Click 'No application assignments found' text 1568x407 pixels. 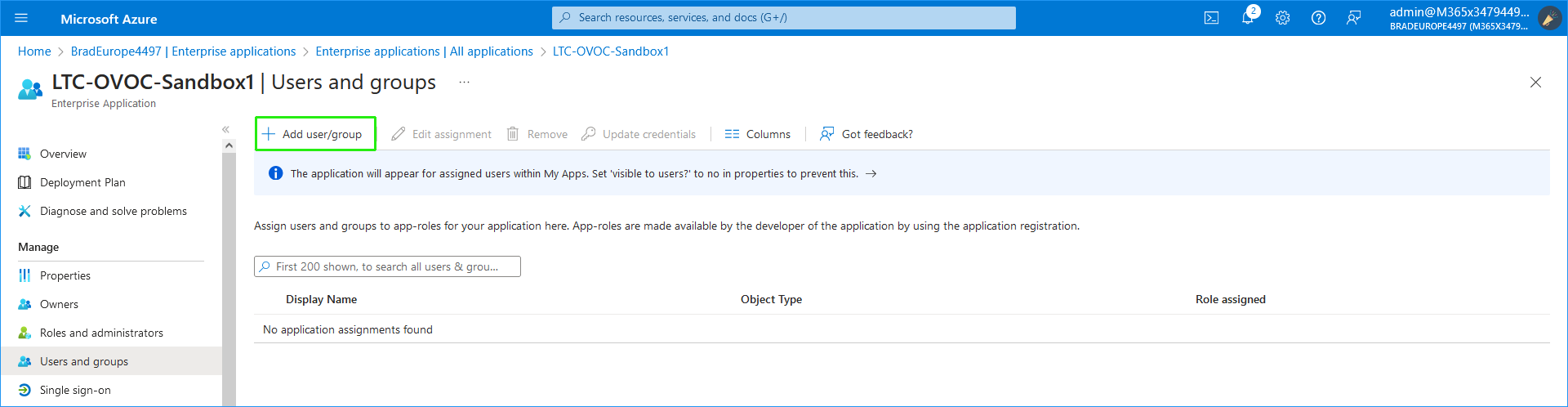[x=348, y=329]
